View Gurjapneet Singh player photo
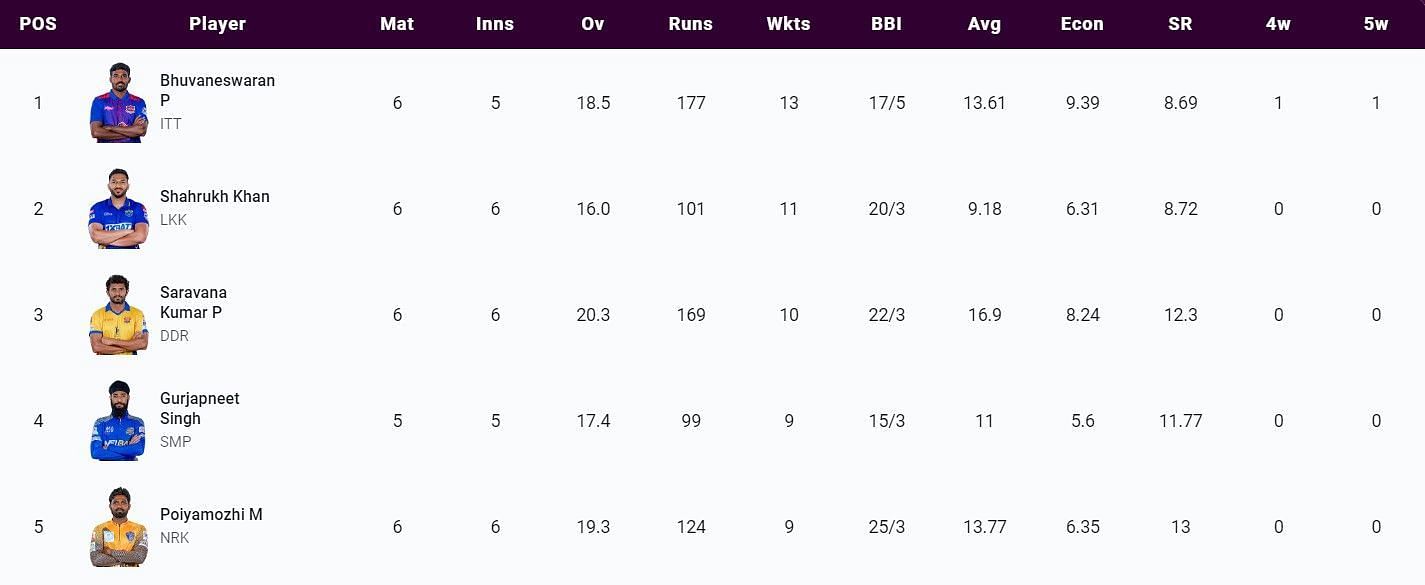 coord(118,421)
